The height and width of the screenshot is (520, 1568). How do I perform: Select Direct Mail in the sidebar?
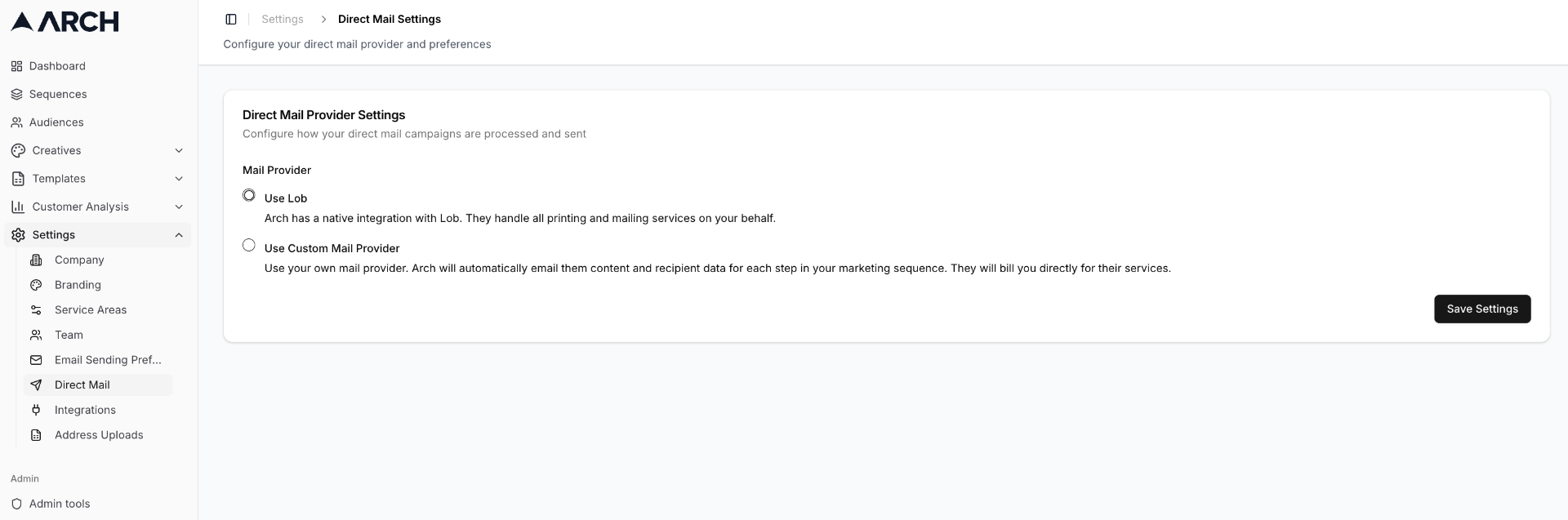(x=82, y=384)
